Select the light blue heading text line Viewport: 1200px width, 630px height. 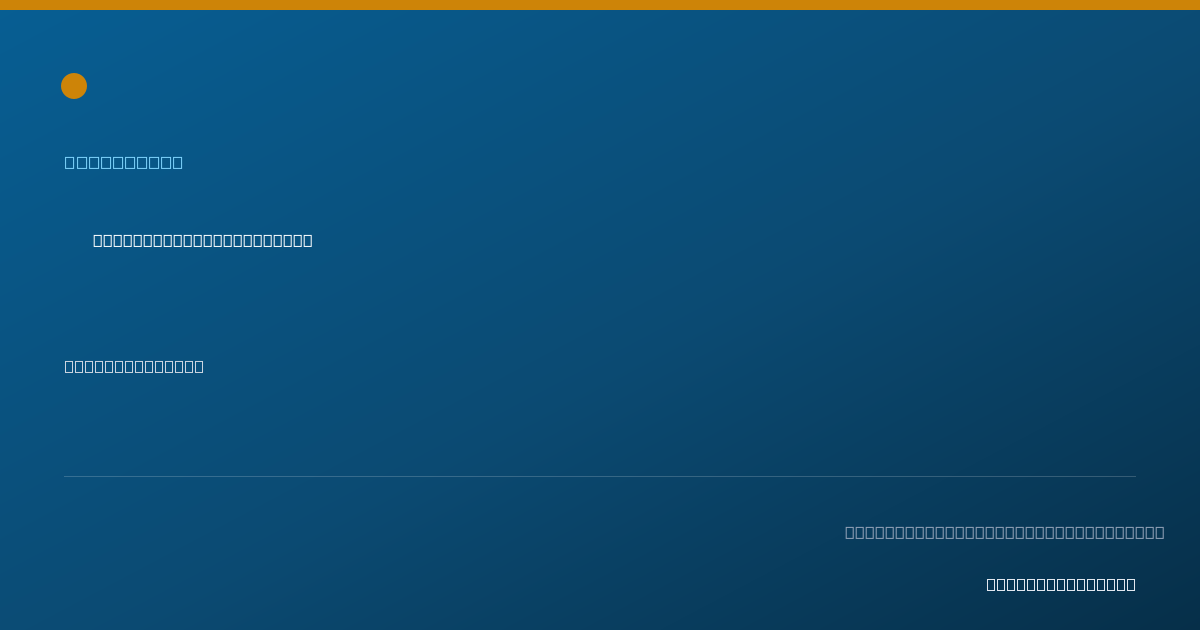coord(124,162)
